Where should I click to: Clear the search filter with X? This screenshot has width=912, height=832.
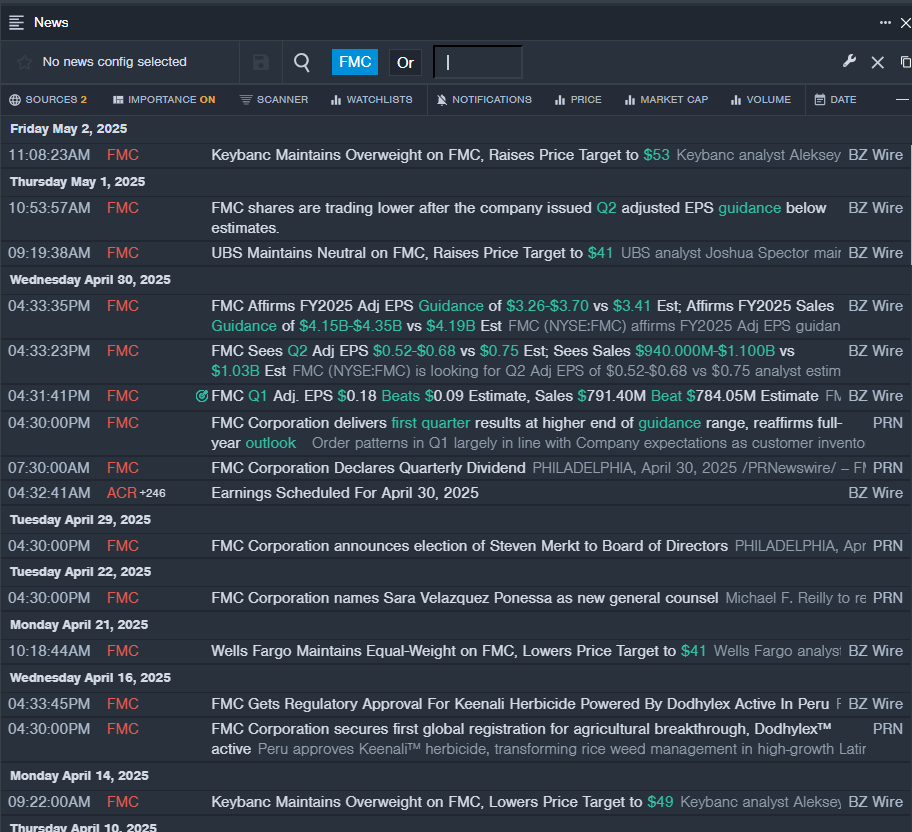click(x=878, y=62)
